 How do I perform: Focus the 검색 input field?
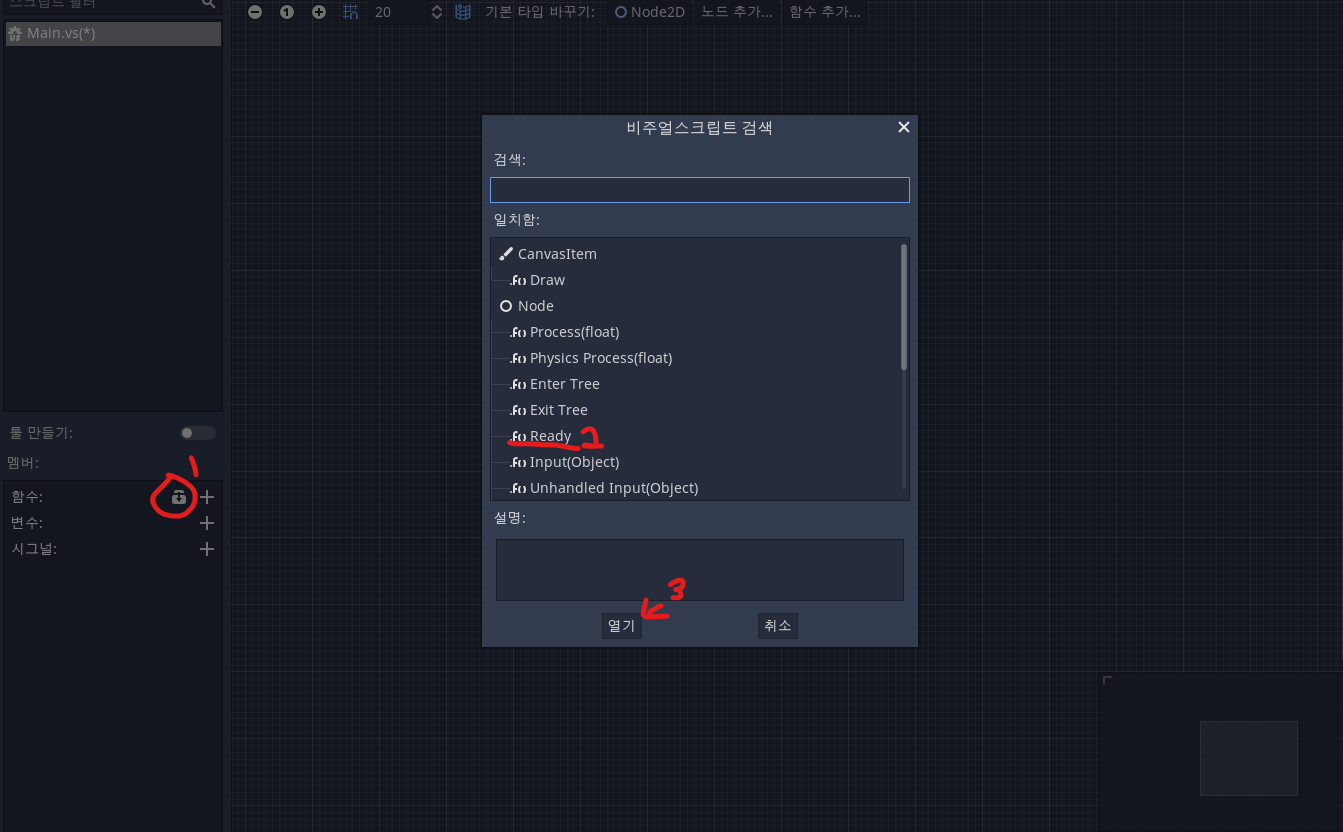pos(700,190)
